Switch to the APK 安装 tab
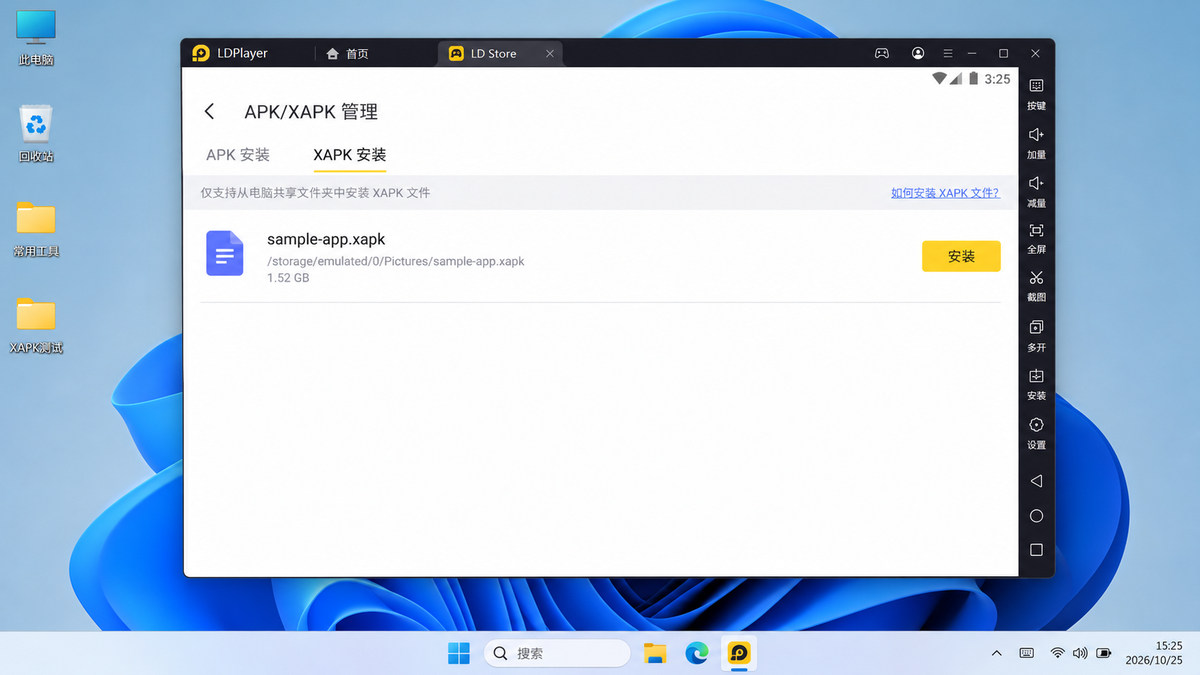The width and height of the screenshot is (1200, 675). (x=238, y=155)
